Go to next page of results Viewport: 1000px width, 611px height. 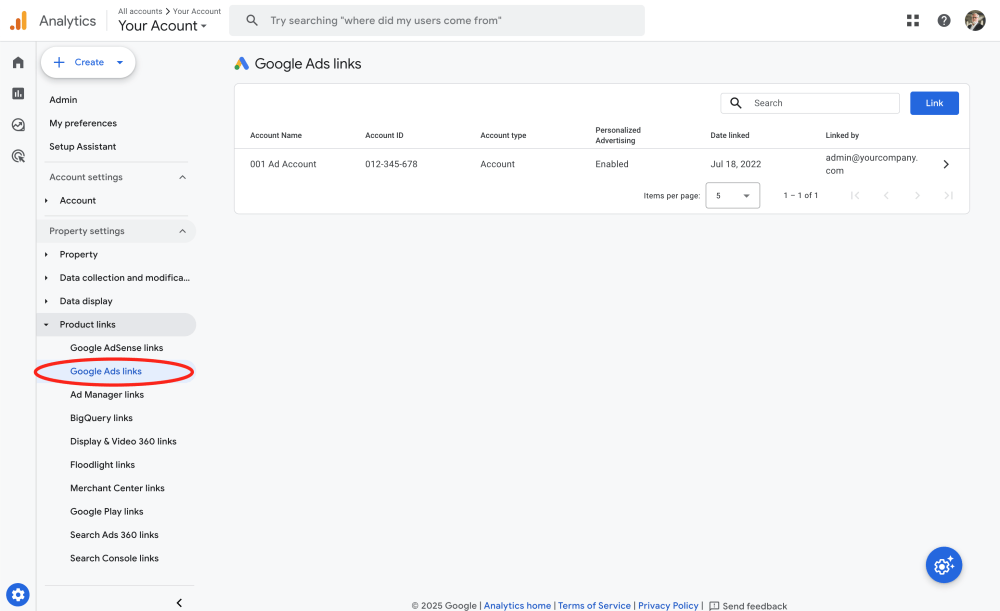pos(917,195)
